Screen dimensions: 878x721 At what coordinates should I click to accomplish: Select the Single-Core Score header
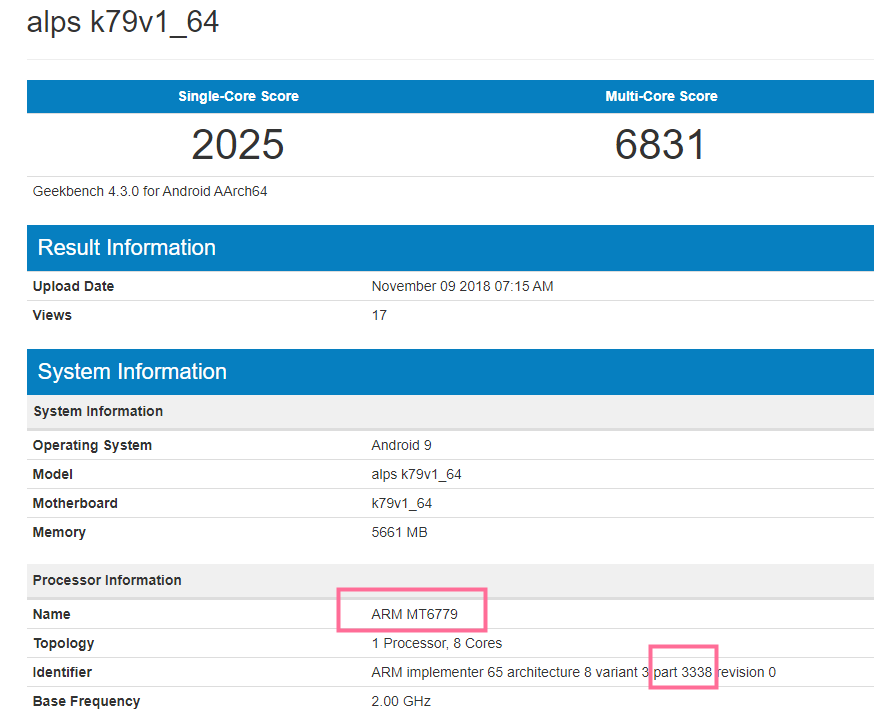pyautogui.click(x=238, y=97)
